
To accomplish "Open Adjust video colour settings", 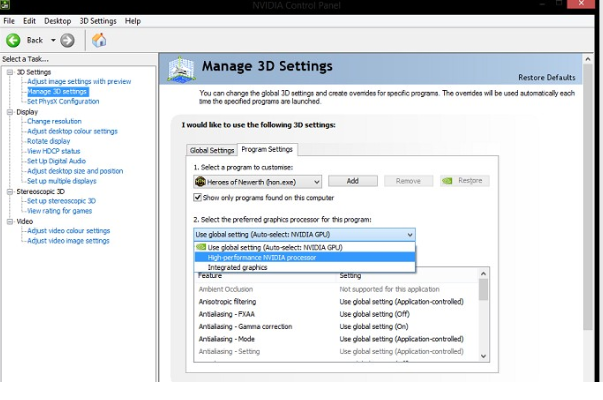I will coord(68,231).
